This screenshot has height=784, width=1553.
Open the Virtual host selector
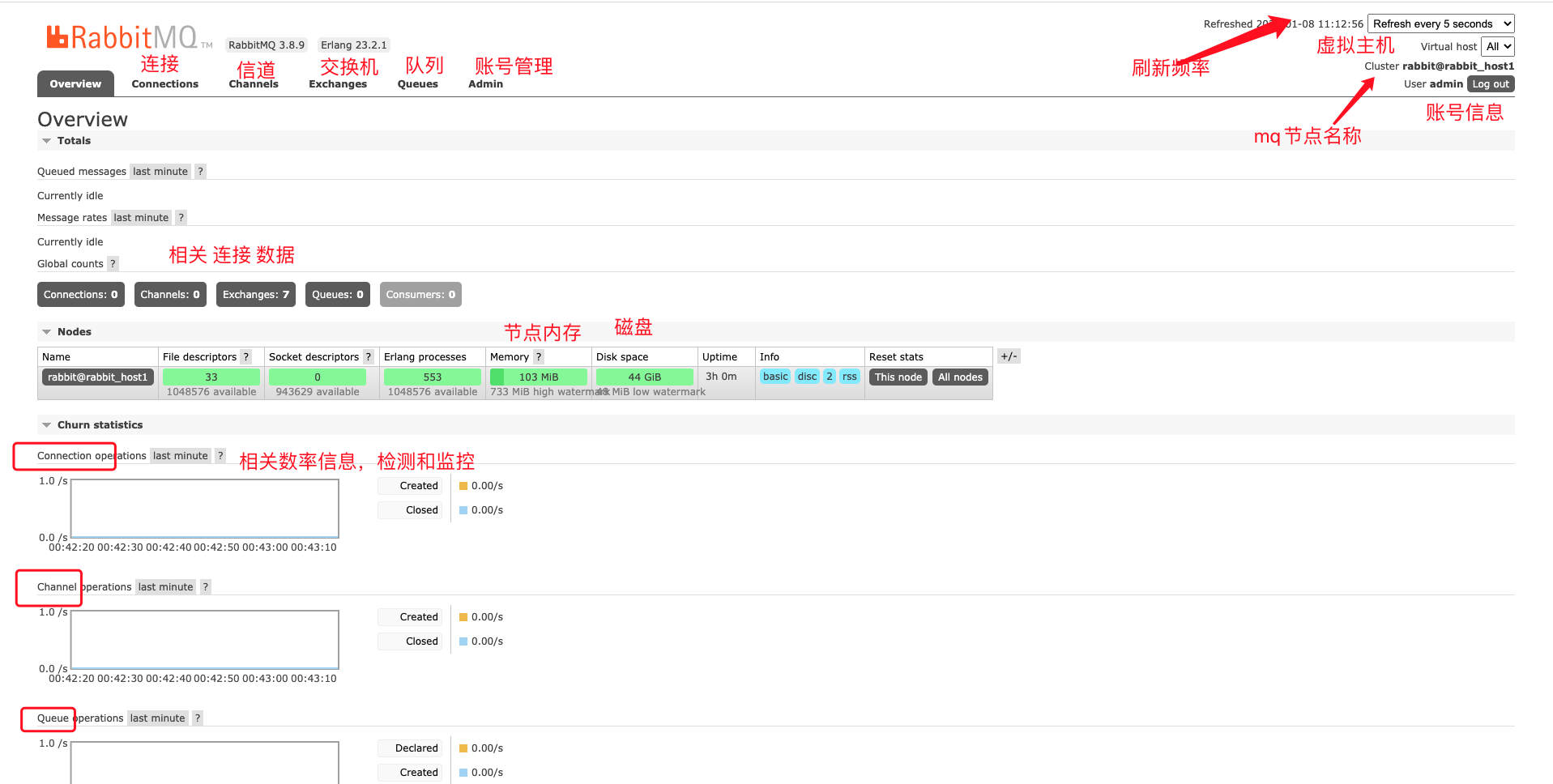[1498, 46]
